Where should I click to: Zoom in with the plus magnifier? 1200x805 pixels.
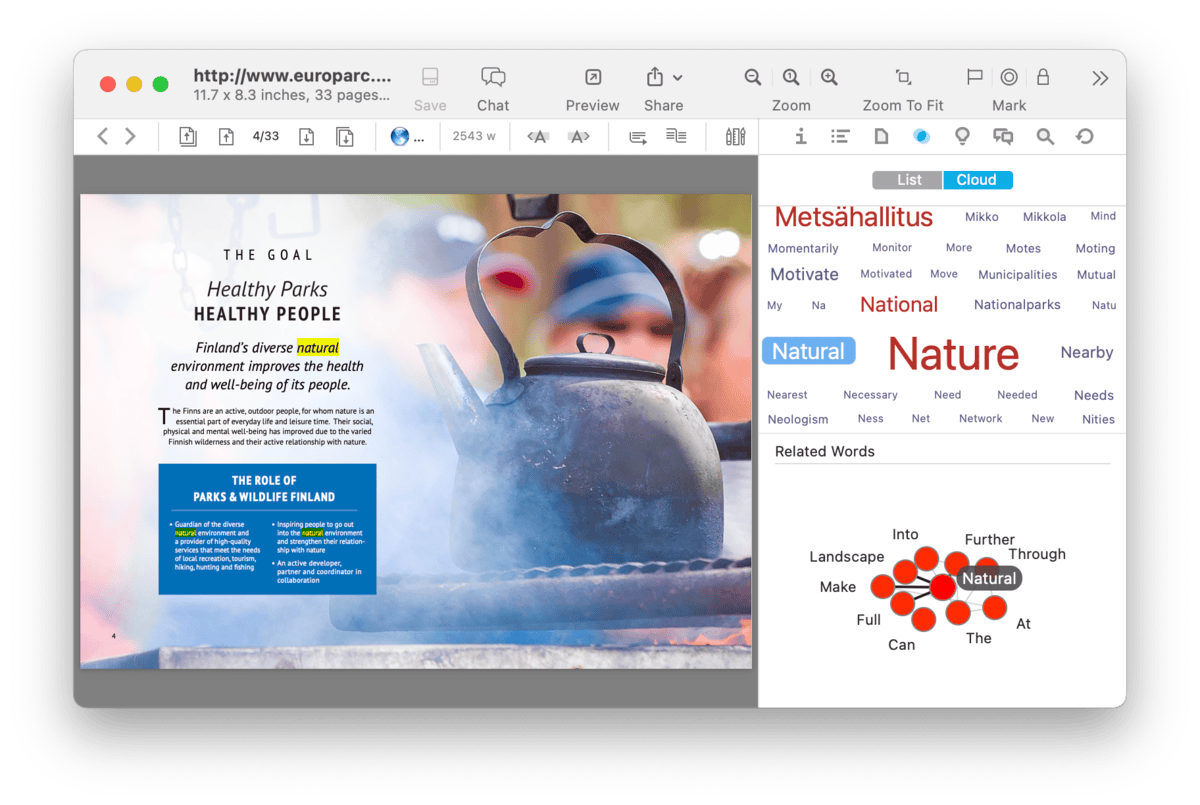coord(829,78)
